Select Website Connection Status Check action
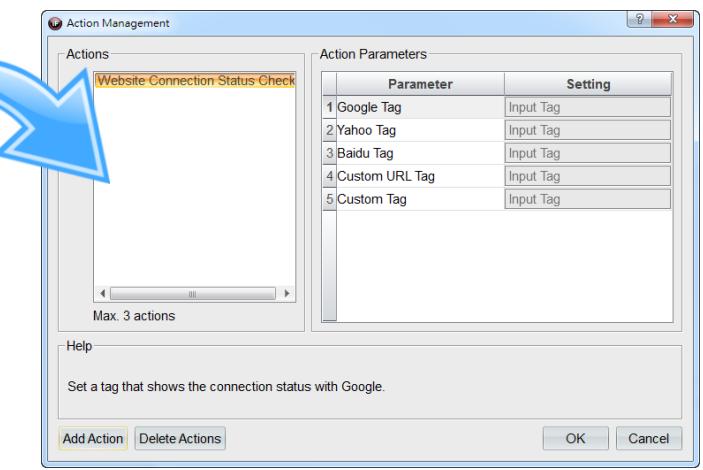Screen dimensions: 703x470 click(195, 80)
